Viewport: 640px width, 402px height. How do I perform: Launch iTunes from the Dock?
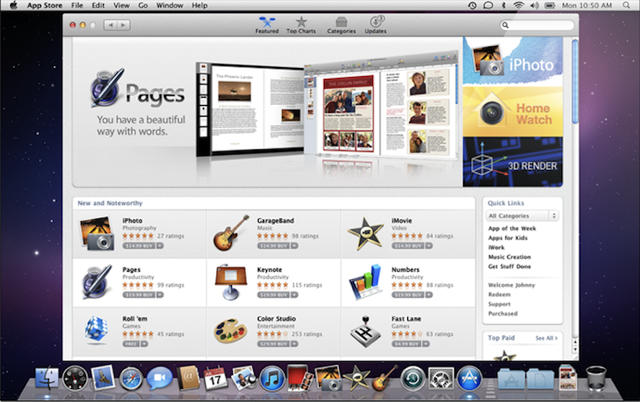pyautogui.click(x=272, y=379)
